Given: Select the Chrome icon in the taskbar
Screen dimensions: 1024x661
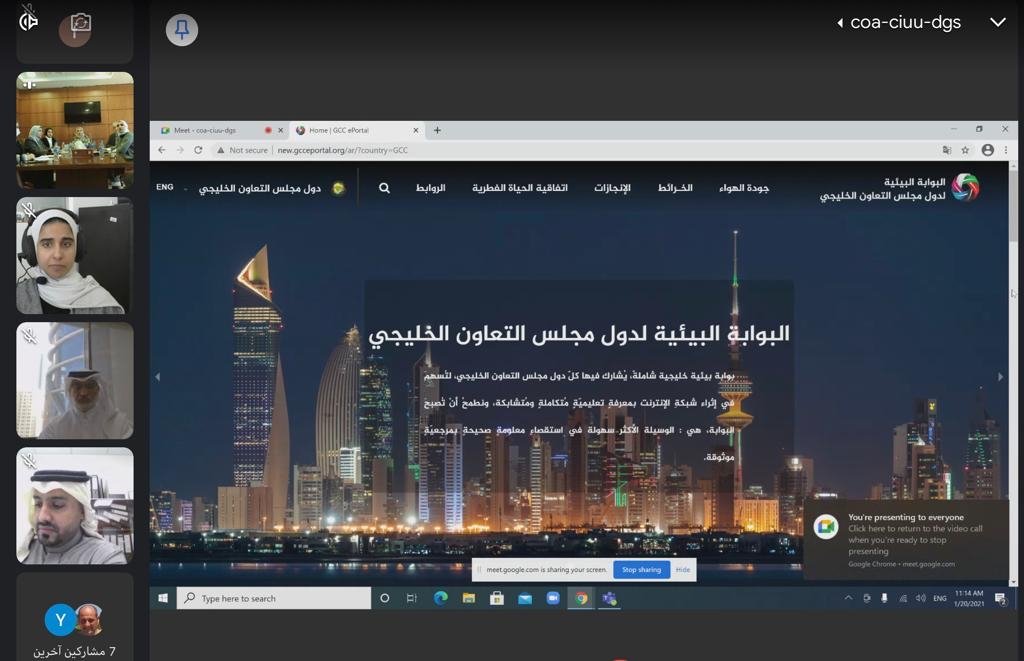Looking at the screenshot, I should pyautogui.click(x=581, y=598).
